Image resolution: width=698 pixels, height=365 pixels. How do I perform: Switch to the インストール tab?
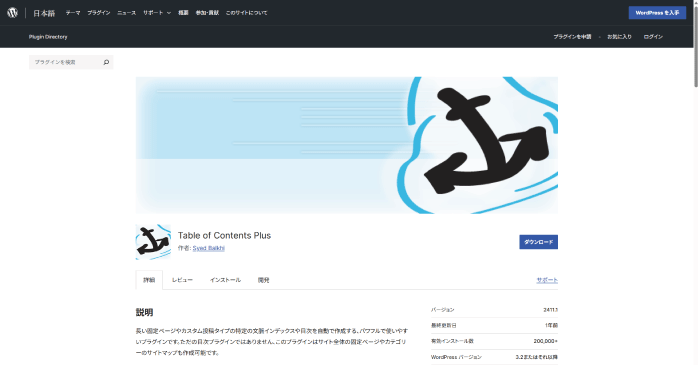pyautogui.click(x=225, y=280)
